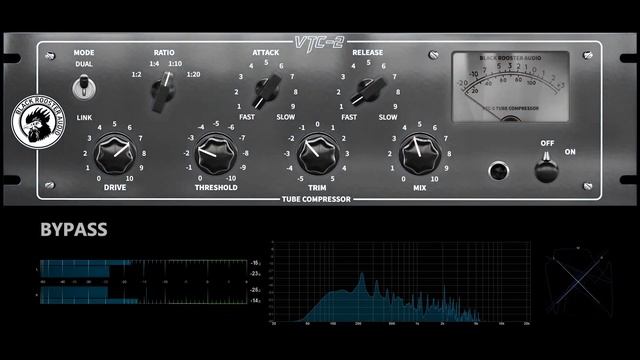
Task: Click the THRESHOLD knob
Action: pyautogui.click(x=216, y=154)
